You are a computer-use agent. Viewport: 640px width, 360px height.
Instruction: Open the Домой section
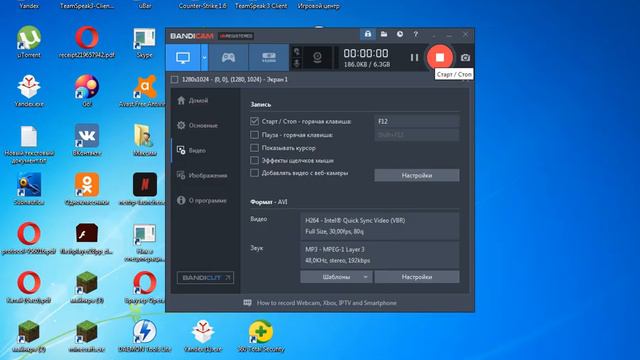pos(193,100)
